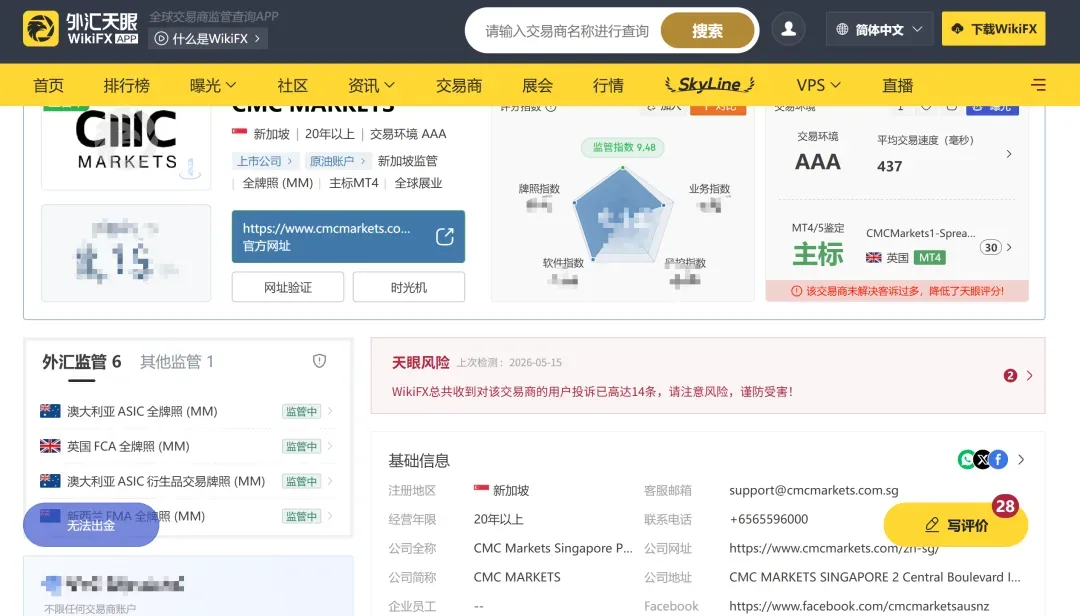Open the 澳大利亚 ASIC 全牌照 (MM) row arrow
Viewport: 1080px width, 616px height.
[330, 411]
